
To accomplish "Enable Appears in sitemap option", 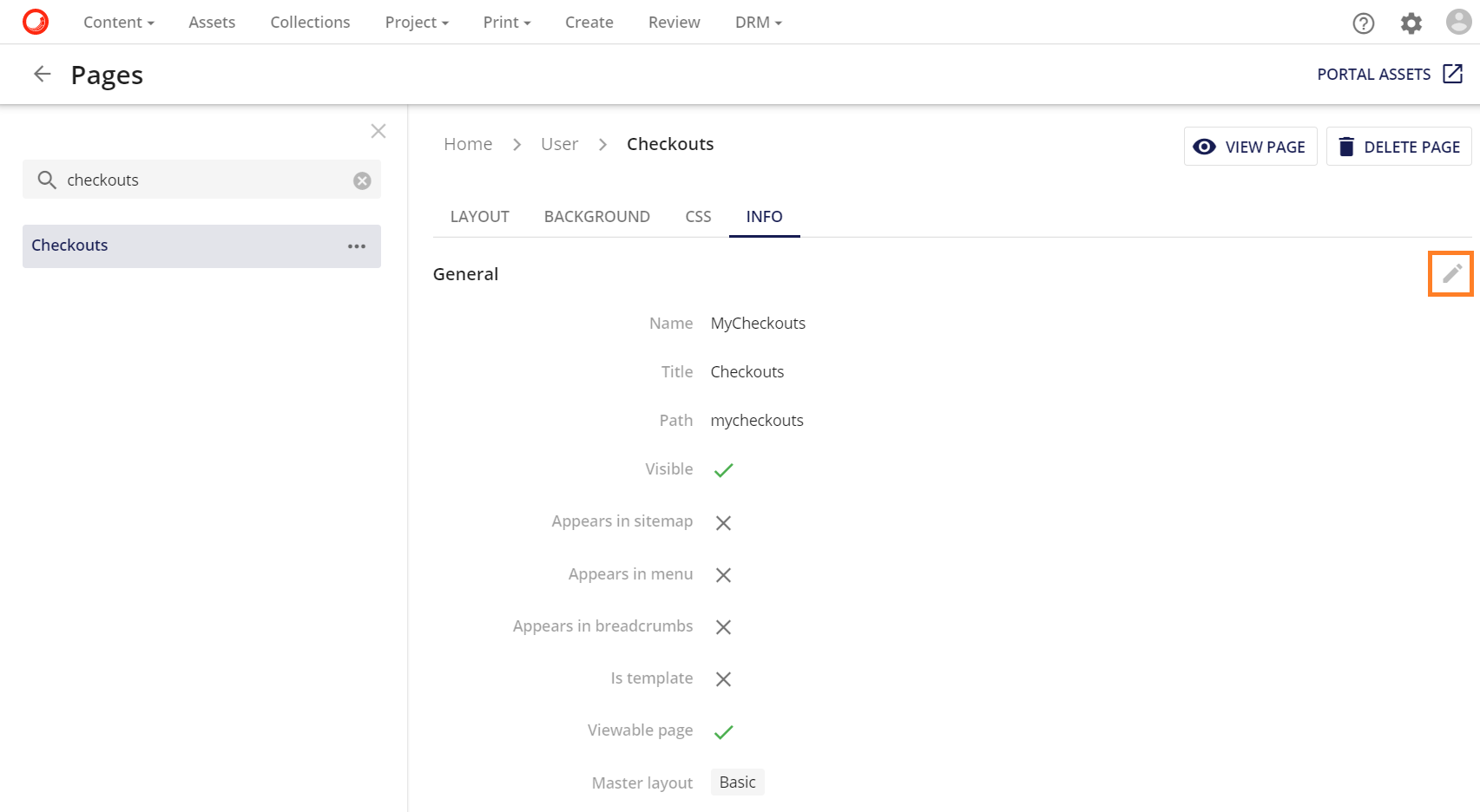I will click(724, 522).
